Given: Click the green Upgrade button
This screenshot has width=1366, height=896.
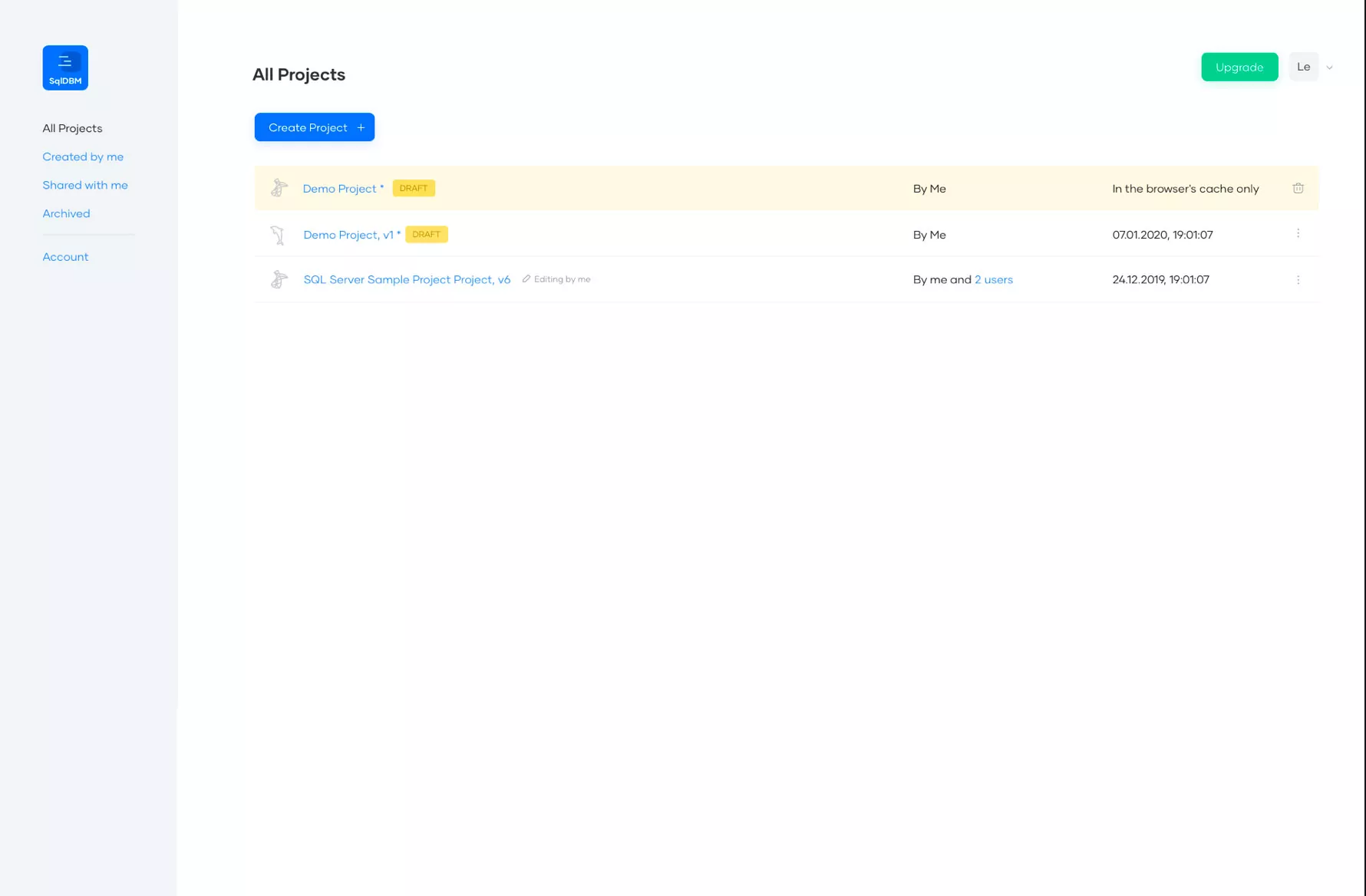Looking at the screenshot, I should (1239, 67).
